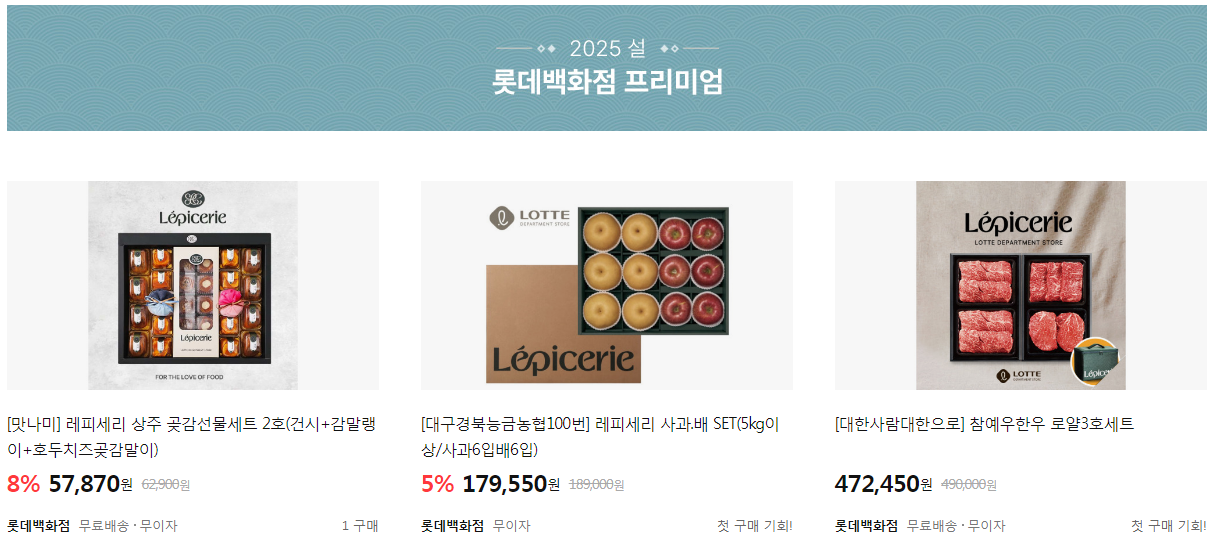Select the 179,550원 discounted price
Image resolution: width=1218 pixels, height=548 pixels.
511,484
